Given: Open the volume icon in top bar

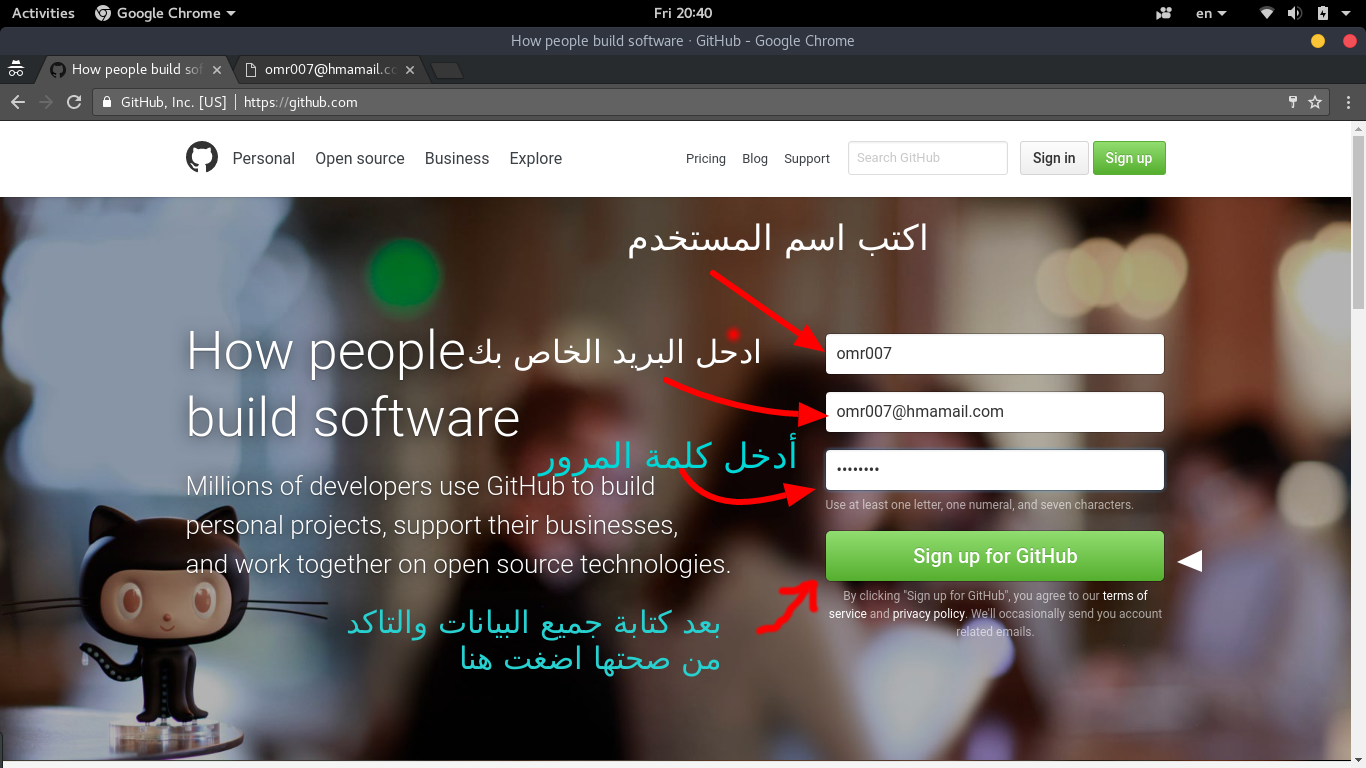Looking at the screenshot, I should [1295, 13].
